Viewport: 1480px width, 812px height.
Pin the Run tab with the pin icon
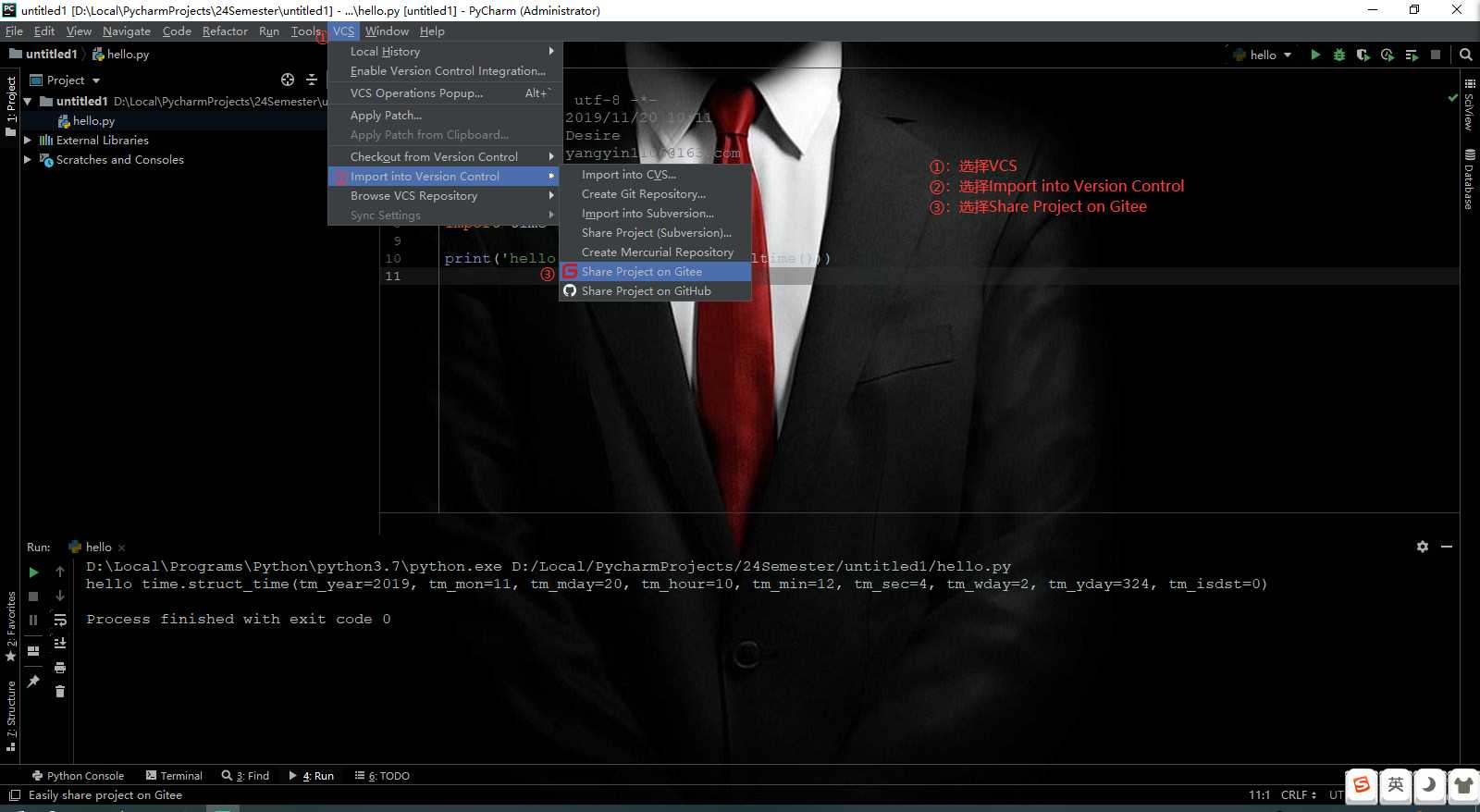point(33,682)
